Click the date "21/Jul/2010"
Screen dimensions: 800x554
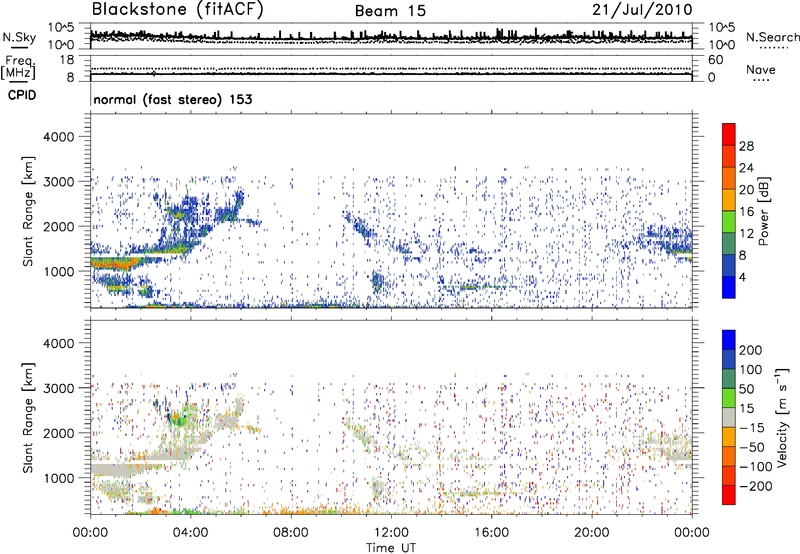point(642,10)
